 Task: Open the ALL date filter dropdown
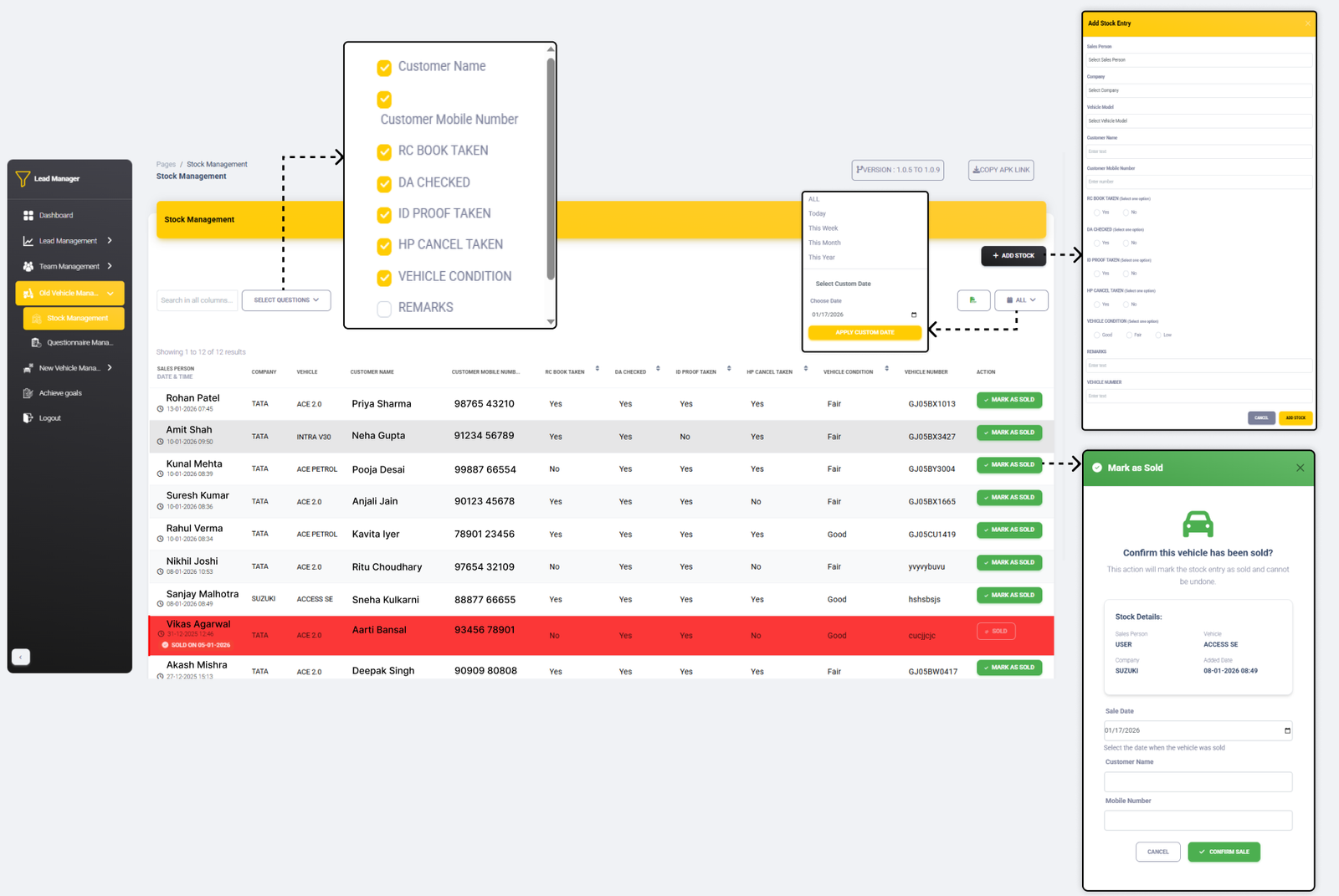click(x=1021, y=300)
